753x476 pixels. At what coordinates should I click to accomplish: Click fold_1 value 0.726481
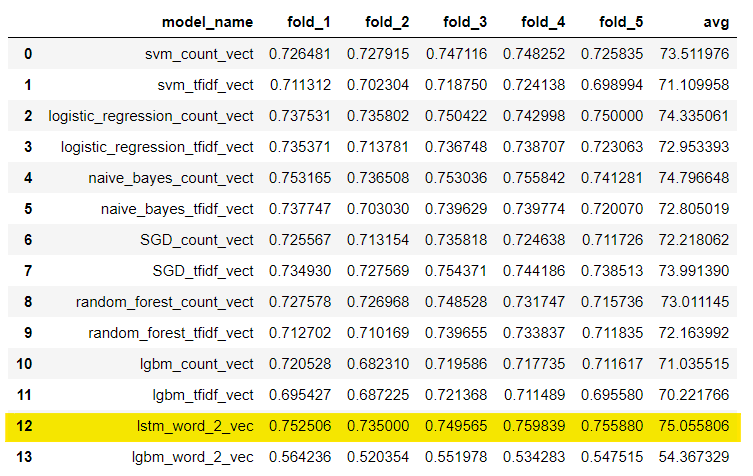point(300,54)
